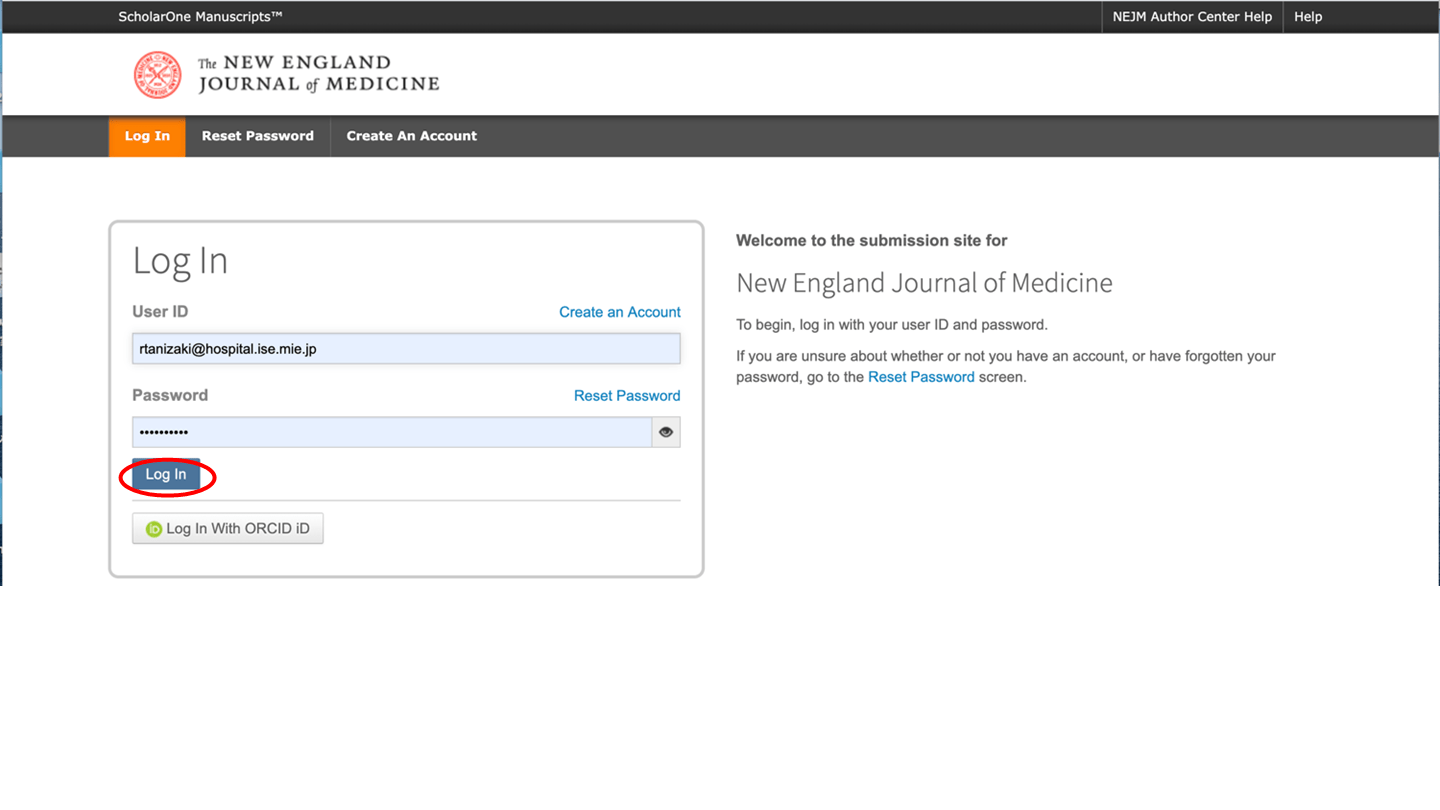This screenshot has width=1440, height=810.
Task: Sign in with the ORCID iD button
Action: 228,529
